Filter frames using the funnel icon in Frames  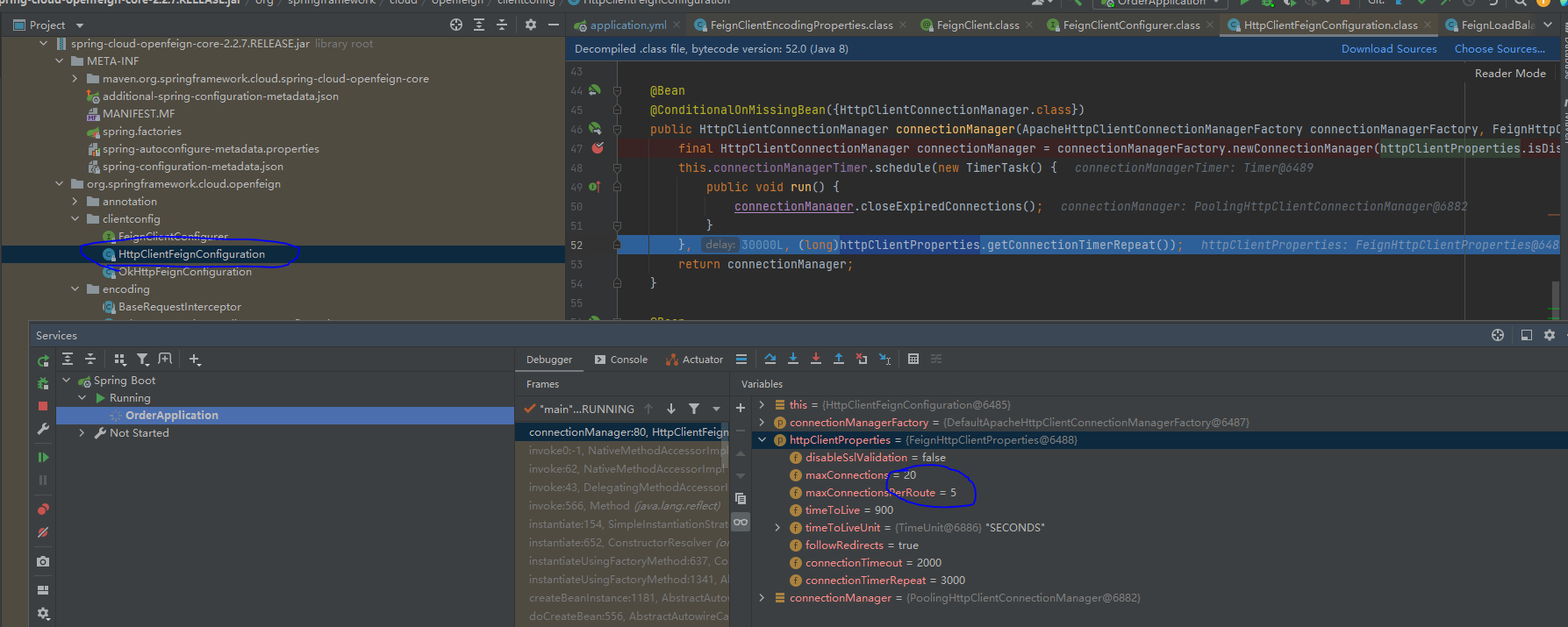tap(694, 409)
